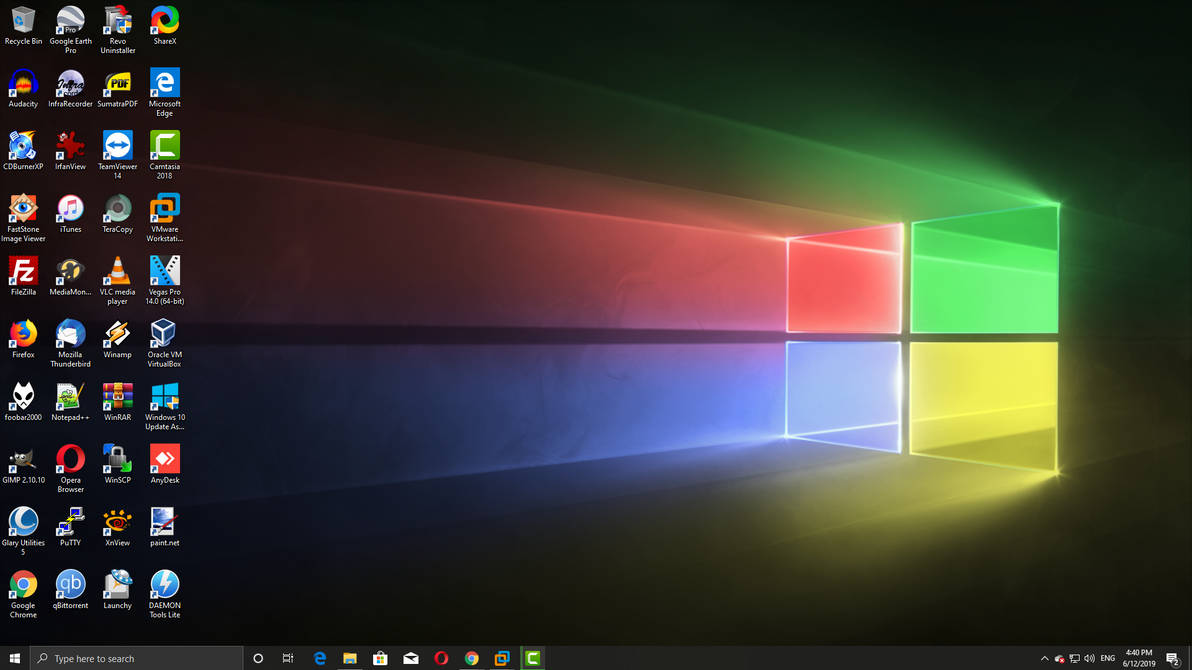Open the Action Center notifications
The height and width of the screenshot is (670, 1192).
coord(1174,659)
